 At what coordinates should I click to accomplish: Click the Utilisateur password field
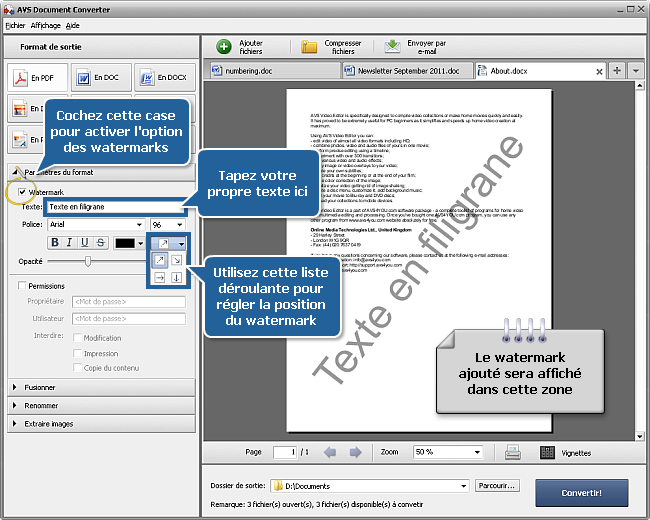129,318
